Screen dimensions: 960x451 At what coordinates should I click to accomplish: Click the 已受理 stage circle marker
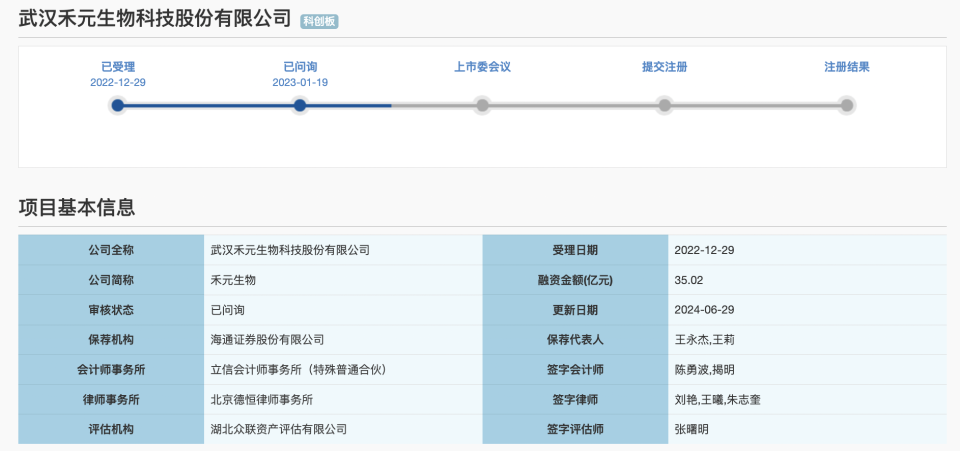[118, 105]
